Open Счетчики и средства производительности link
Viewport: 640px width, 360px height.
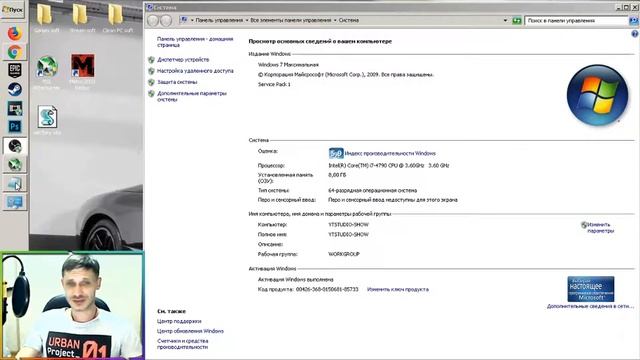tap(183, 344)
